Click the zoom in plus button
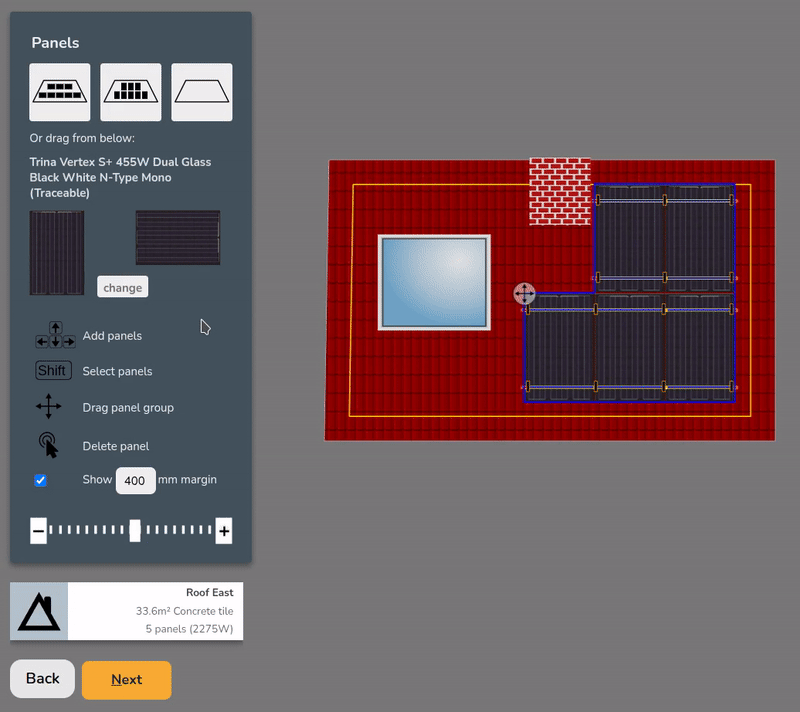 click(224, 531)
